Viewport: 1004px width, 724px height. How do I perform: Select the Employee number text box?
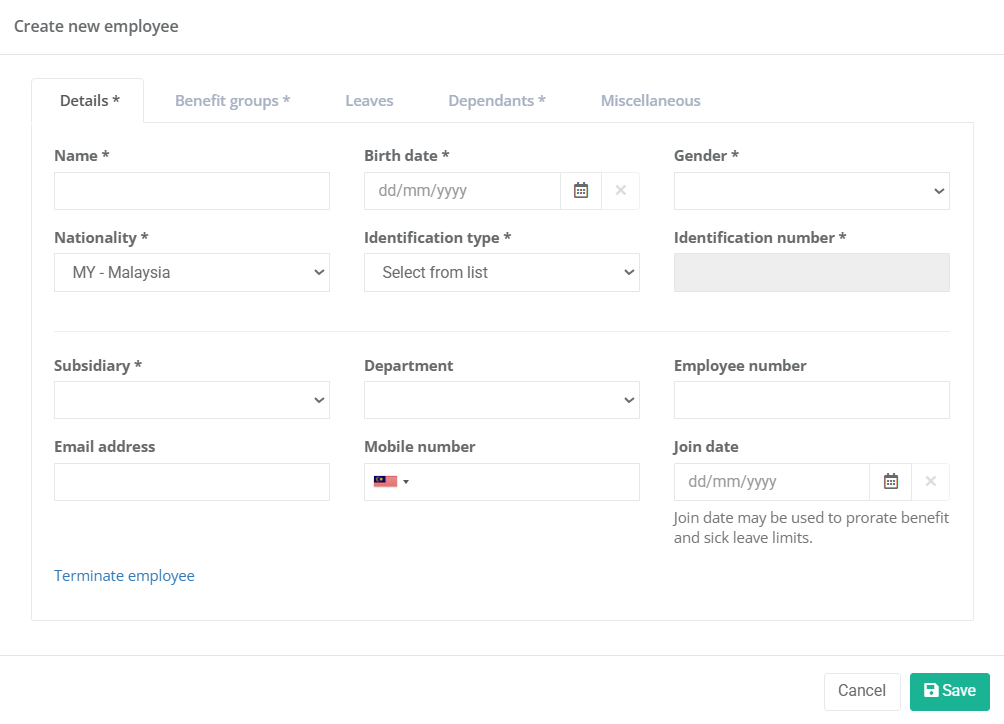click(x=811, y=400)
